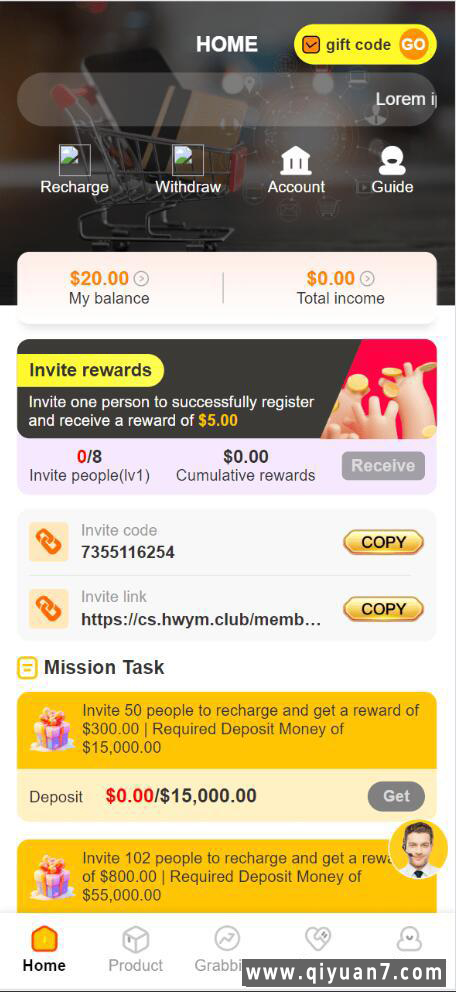This screenshot has height=992, width=456.
Task: Copy the invite link
Action: point(383,609)
